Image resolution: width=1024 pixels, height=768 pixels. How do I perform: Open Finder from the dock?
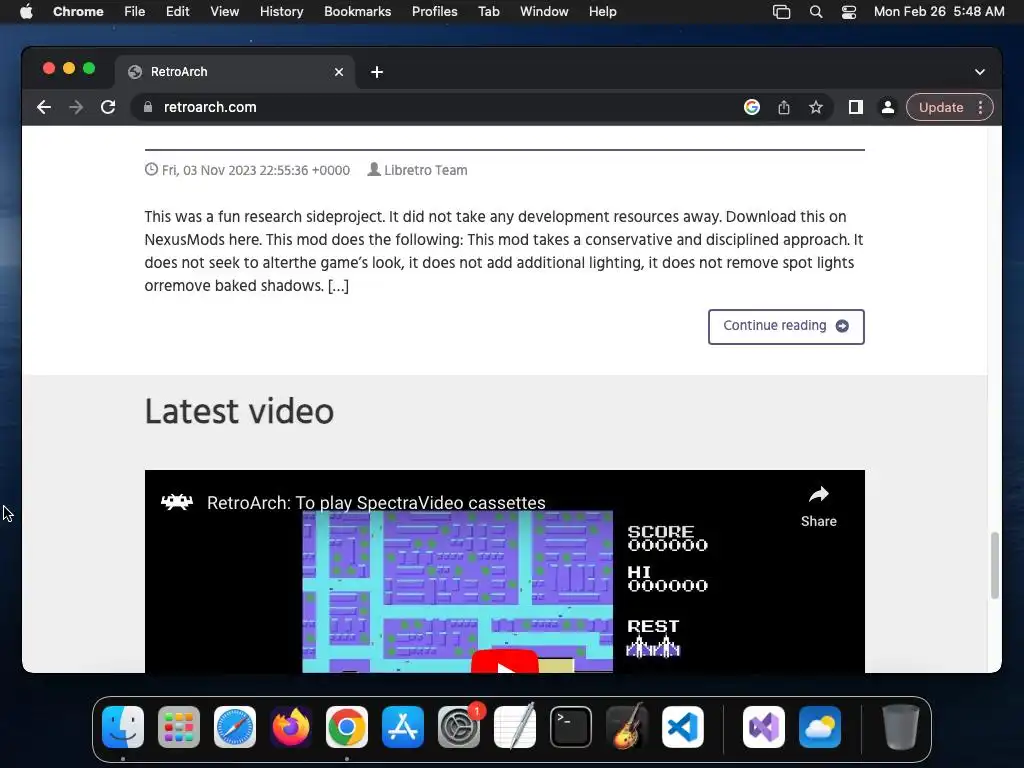[x=123, y=727]
